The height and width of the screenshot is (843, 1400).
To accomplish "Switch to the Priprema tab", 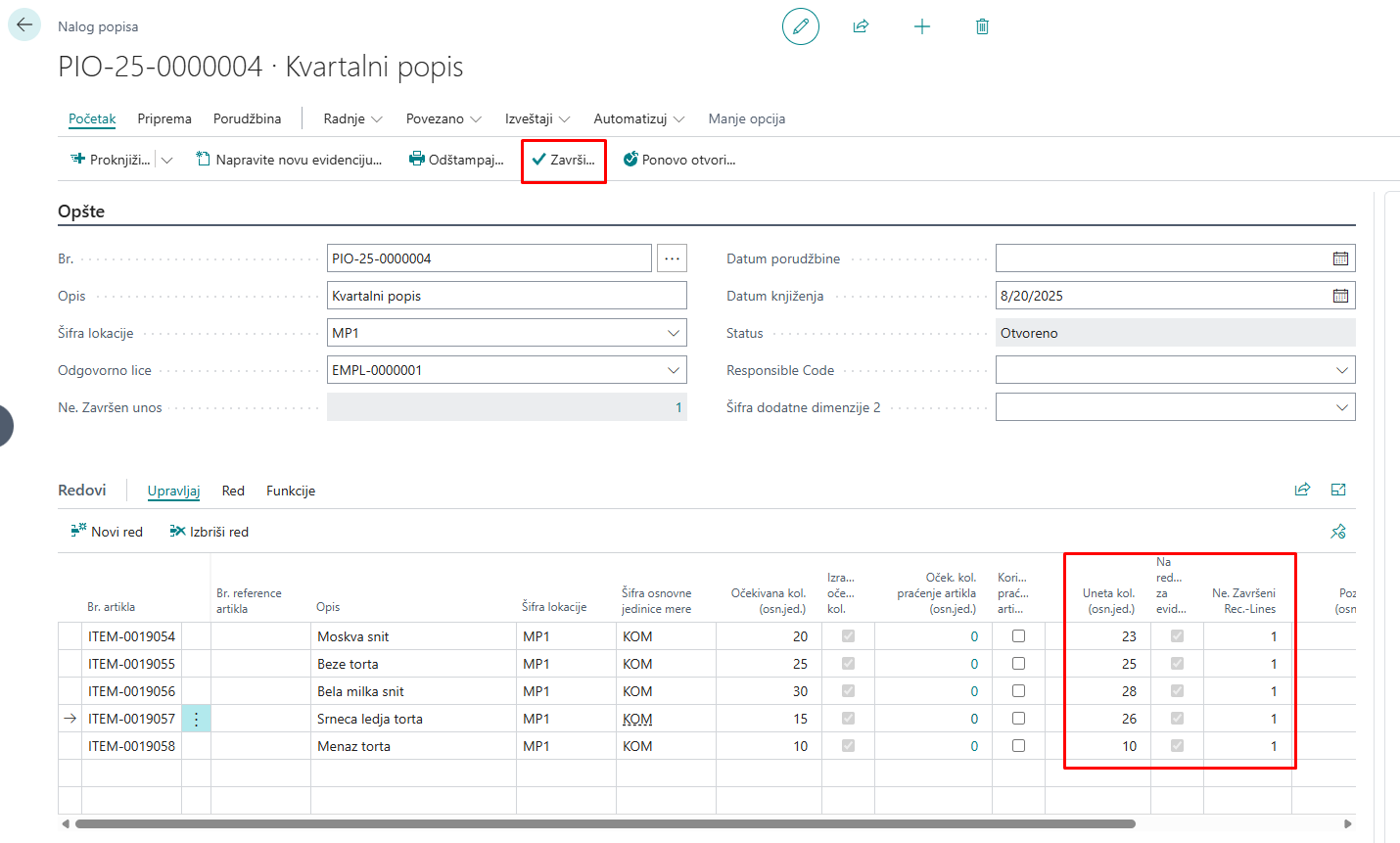I will (x=164, y=118).
